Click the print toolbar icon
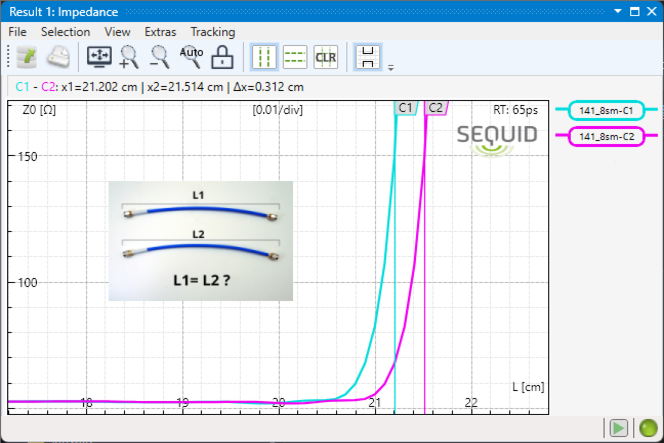The image size is (664, 443). click(58, 57)
